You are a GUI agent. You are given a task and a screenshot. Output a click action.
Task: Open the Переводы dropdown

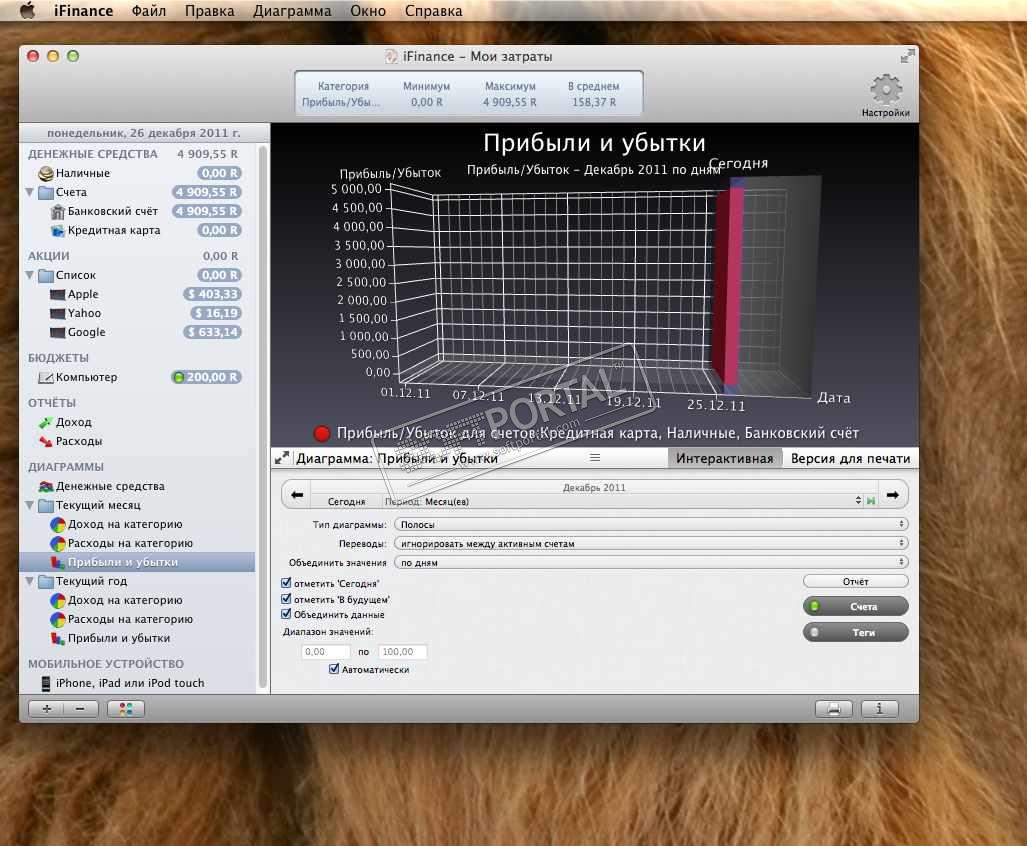tap(651, 543)
